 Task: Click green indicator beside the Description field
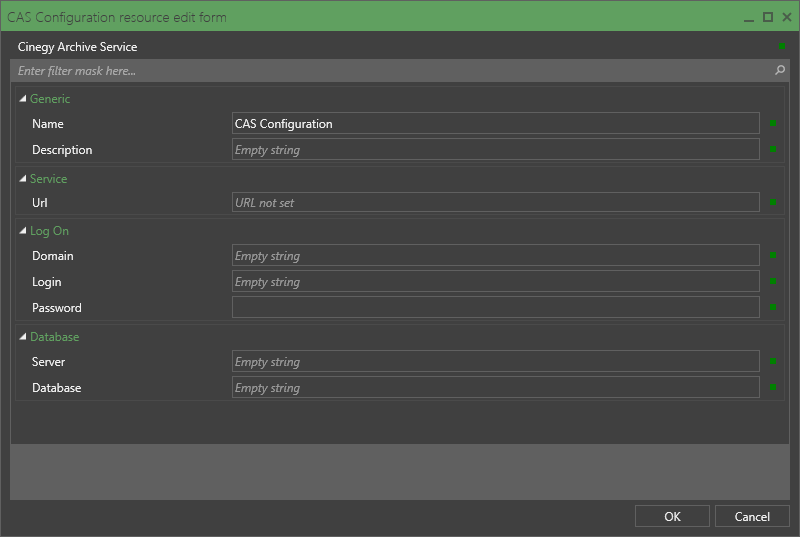pyautogui.click(x=773, y=149)
